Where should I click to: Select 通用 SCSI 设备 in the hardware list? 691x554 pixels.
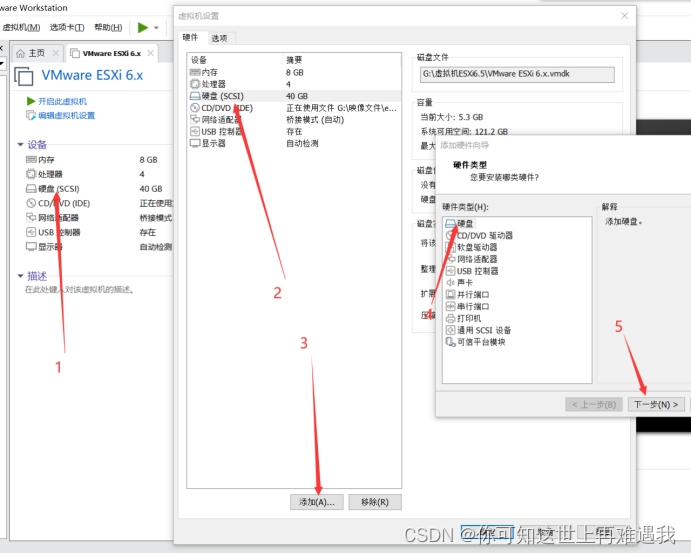[479, 330]
